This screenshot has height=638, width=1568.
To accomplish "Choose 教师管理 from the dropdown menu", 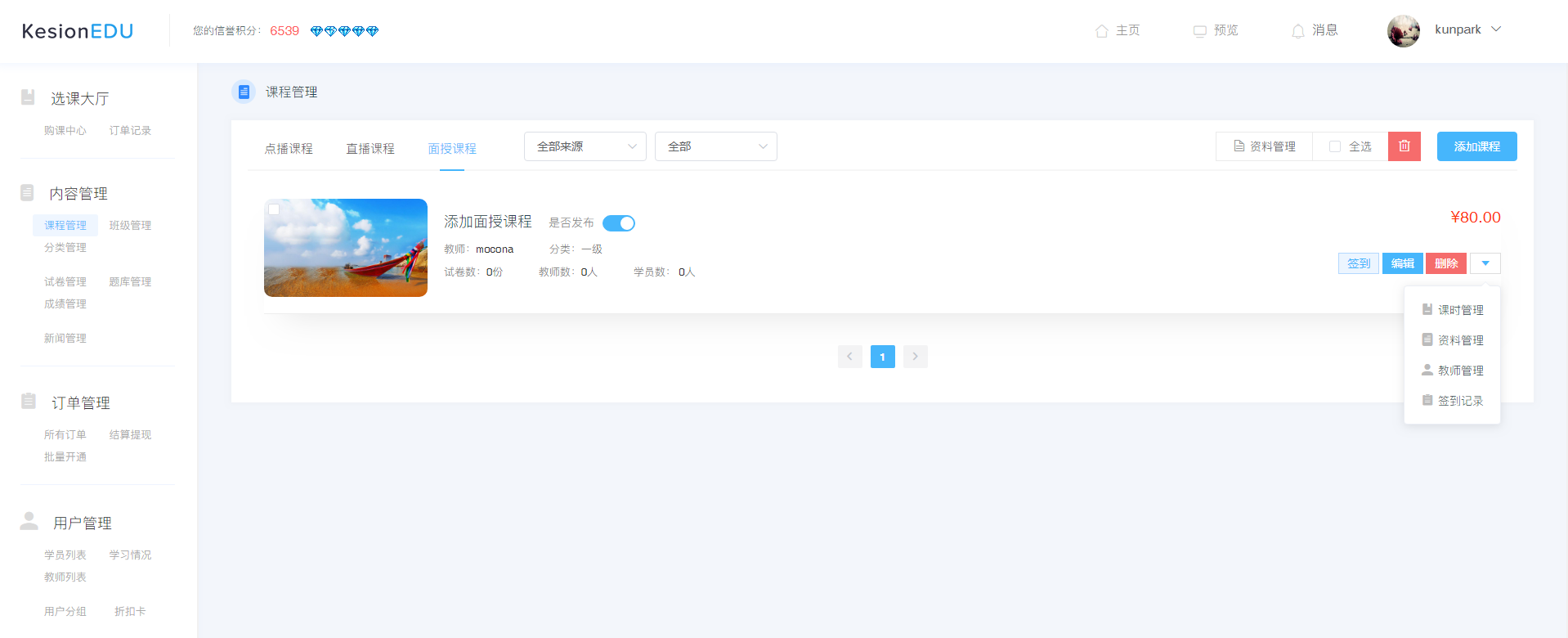I will (1453, 371).
